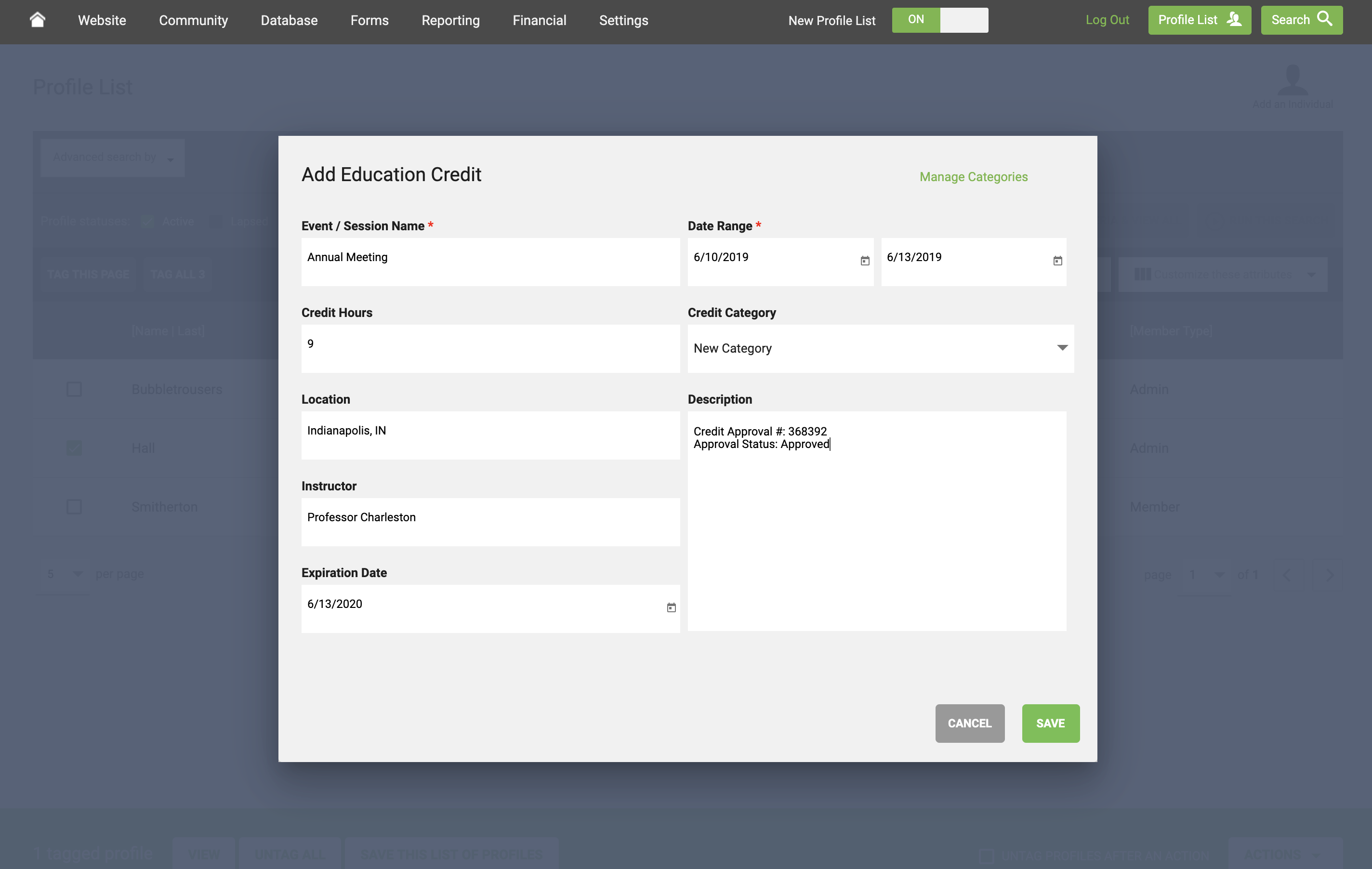This screenshot has height=869, width=1372.
Task: Go to the home icon in navbar
Action: 38,20
